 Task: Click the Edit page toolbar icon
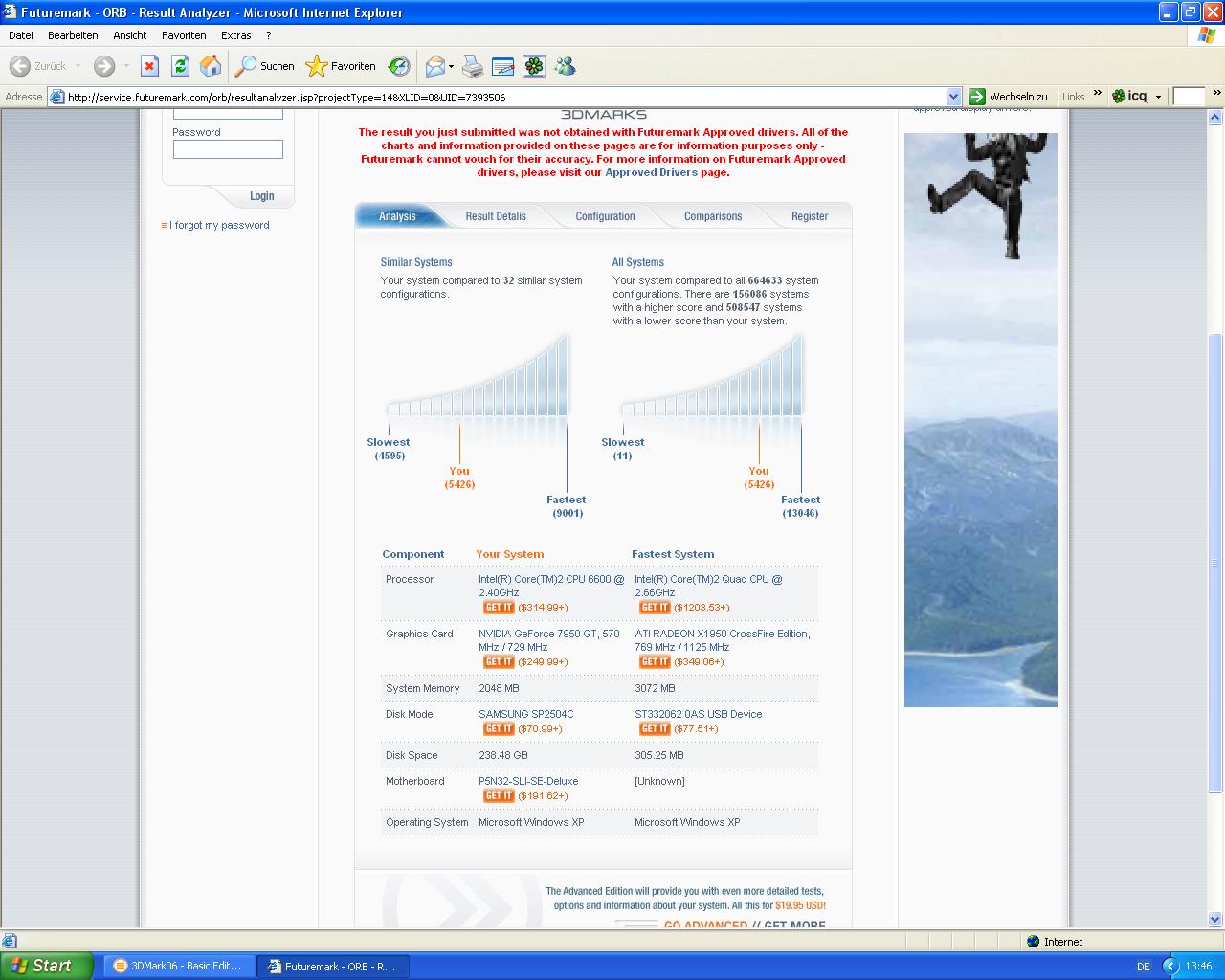pos(503,66)
